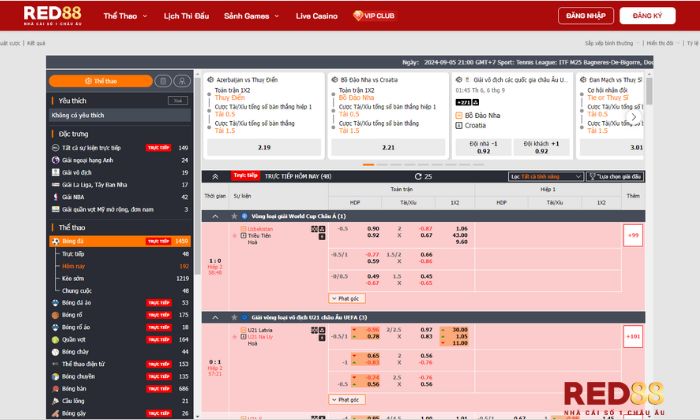This screenshot has height=420, width=700.
Task: Open the Sảnh Games menu dropdown
Action: 252,16
